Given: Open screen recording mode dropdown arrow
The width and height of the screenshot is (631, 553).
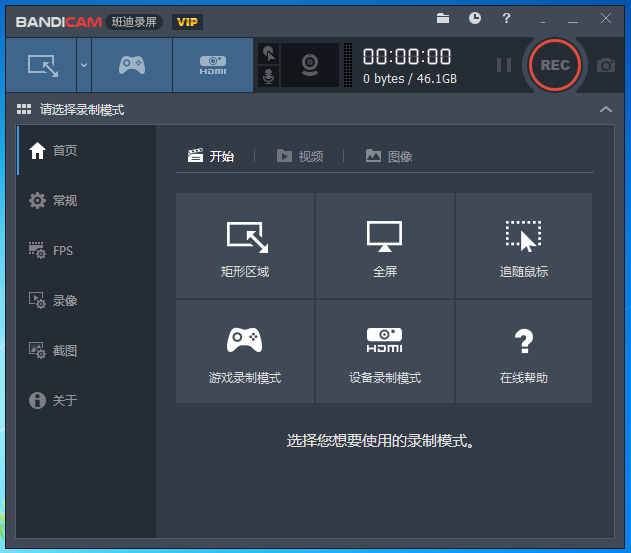Looking at the screenshot, I should (84, 65).
